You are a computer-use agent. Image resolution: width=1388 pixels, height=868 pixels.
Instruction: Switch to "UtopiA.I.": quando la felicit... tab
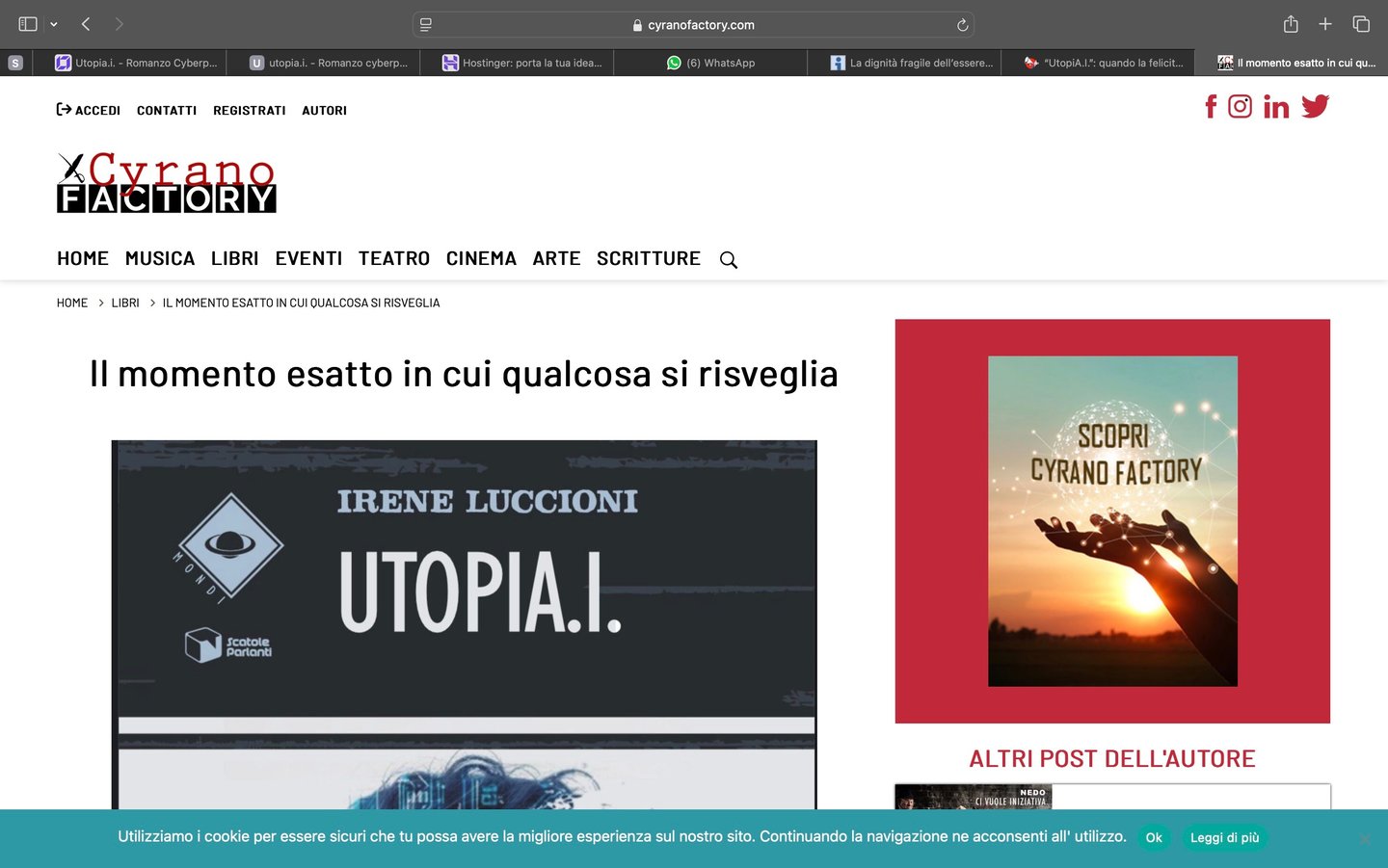pos(1098,63)
